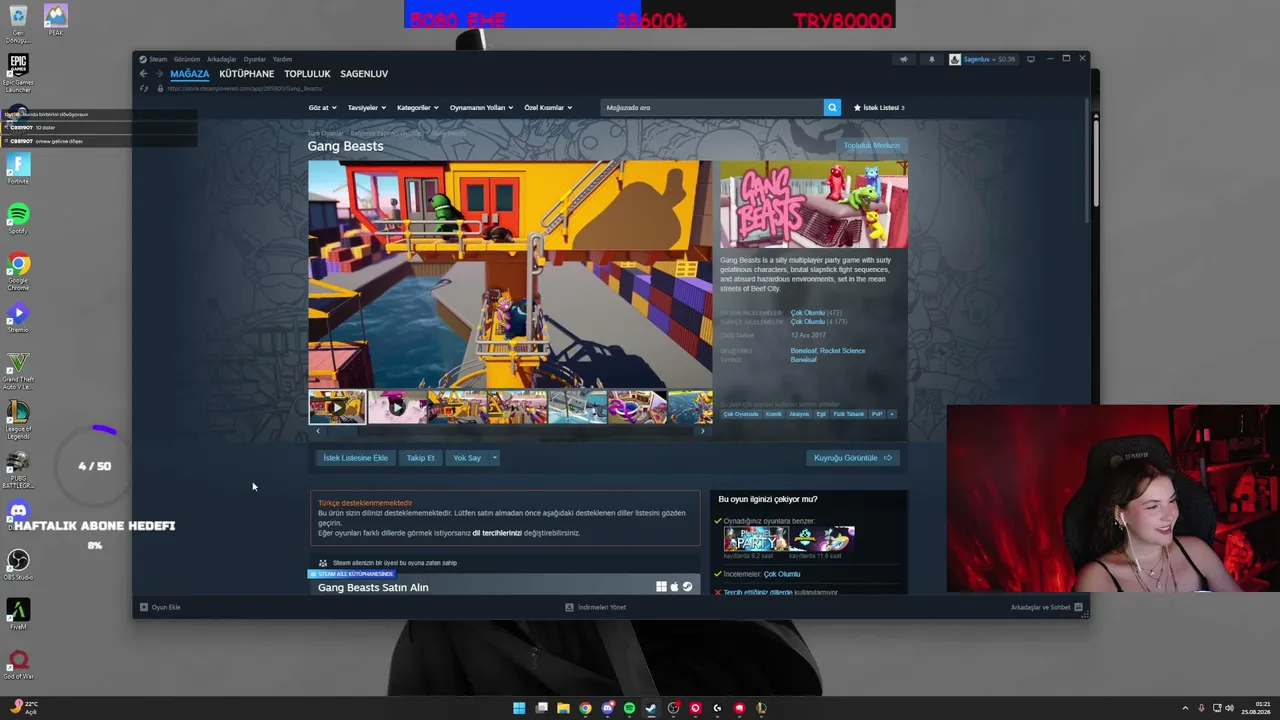Select the Stremio desktop icon
The image size is (1280, 720).
click(18, 317)
